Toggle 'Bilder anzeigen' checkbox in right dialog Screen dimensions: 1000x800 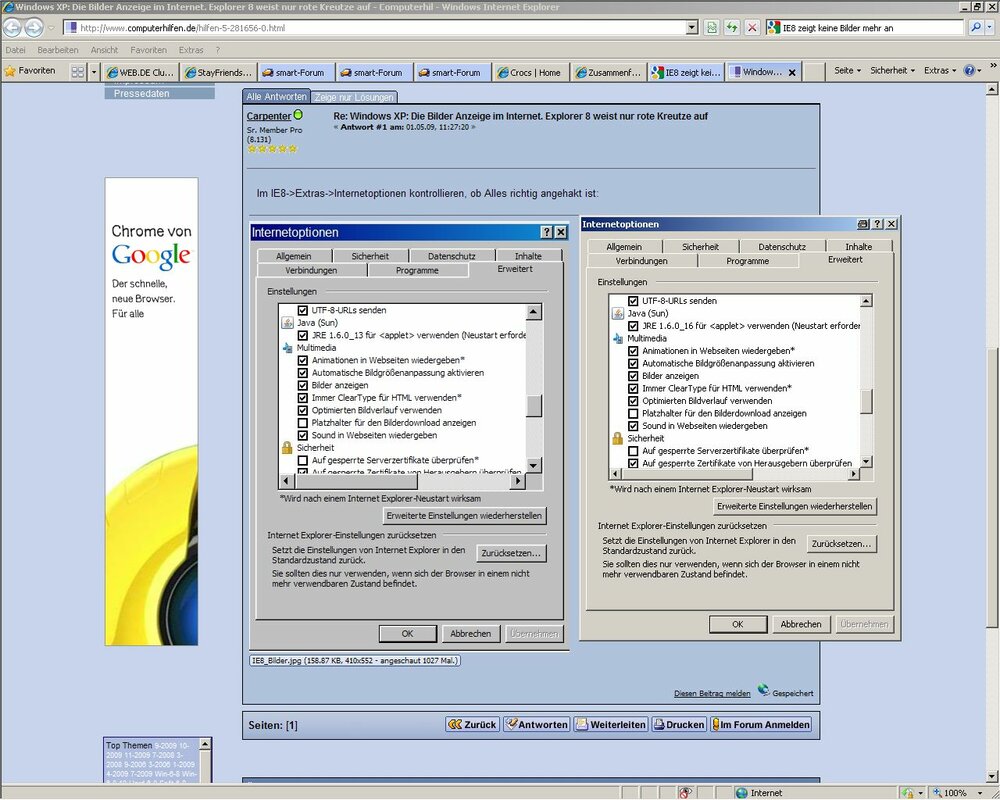click(x=633, y=376)
